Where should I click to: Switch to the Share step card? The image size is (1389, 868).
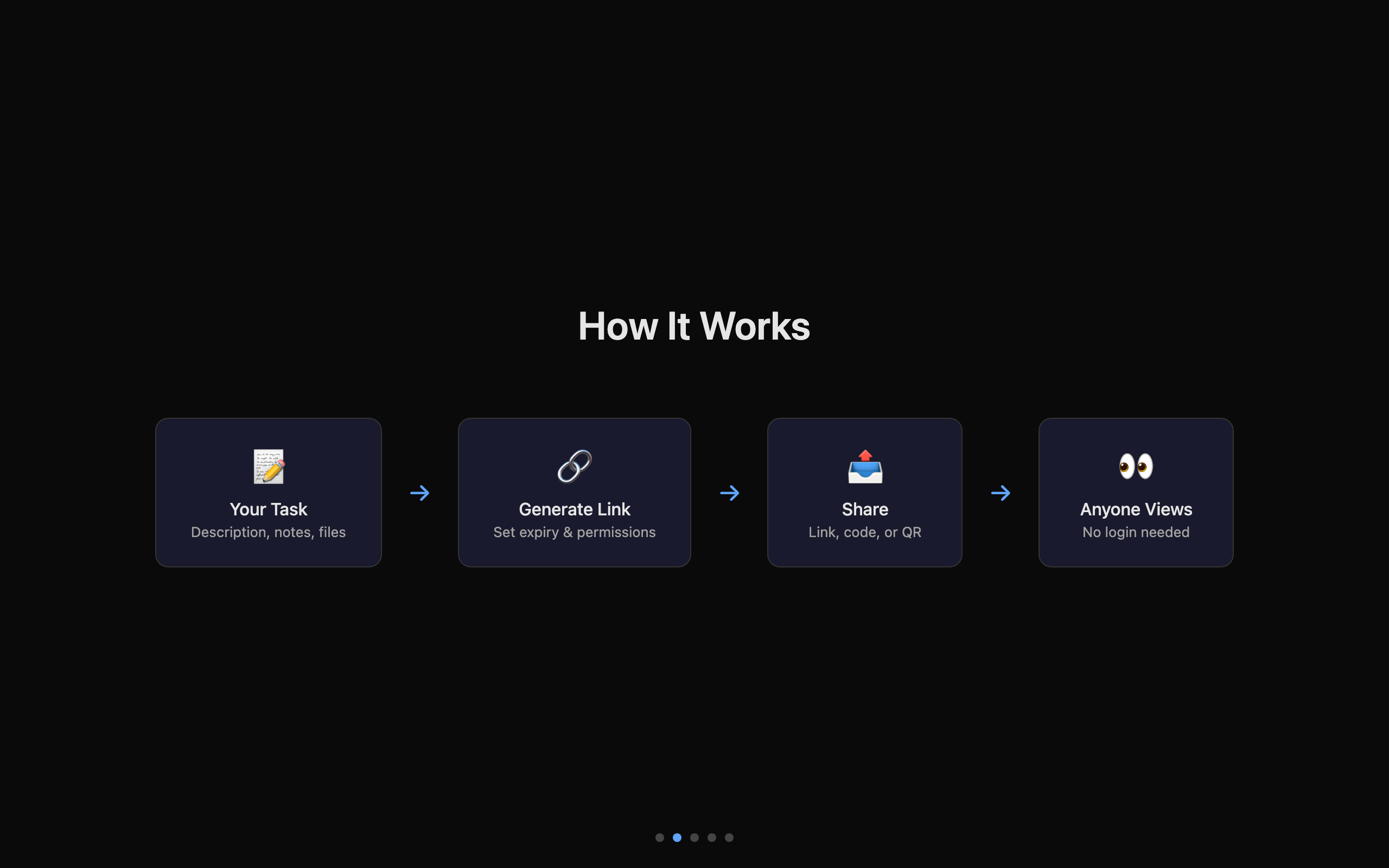[865, 492]
